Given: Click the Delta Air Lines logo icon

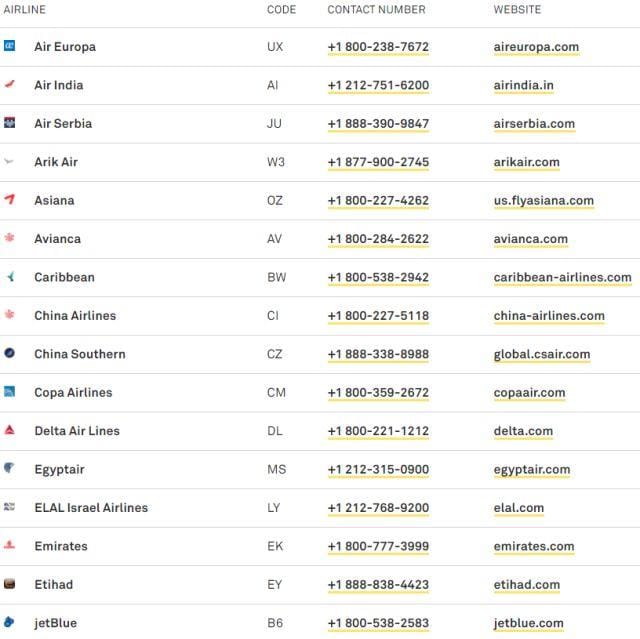Looking at the screenshot, I should [x=10, y=430].
